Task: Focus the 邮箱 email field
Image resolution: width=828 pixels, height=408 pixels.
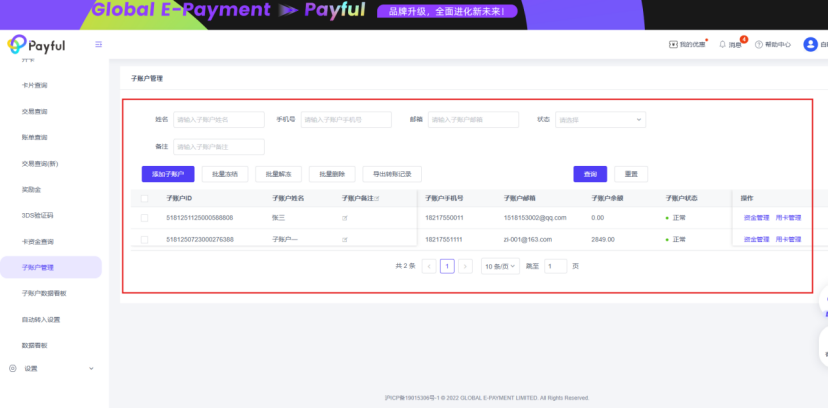Action: (x=474, y=120)
